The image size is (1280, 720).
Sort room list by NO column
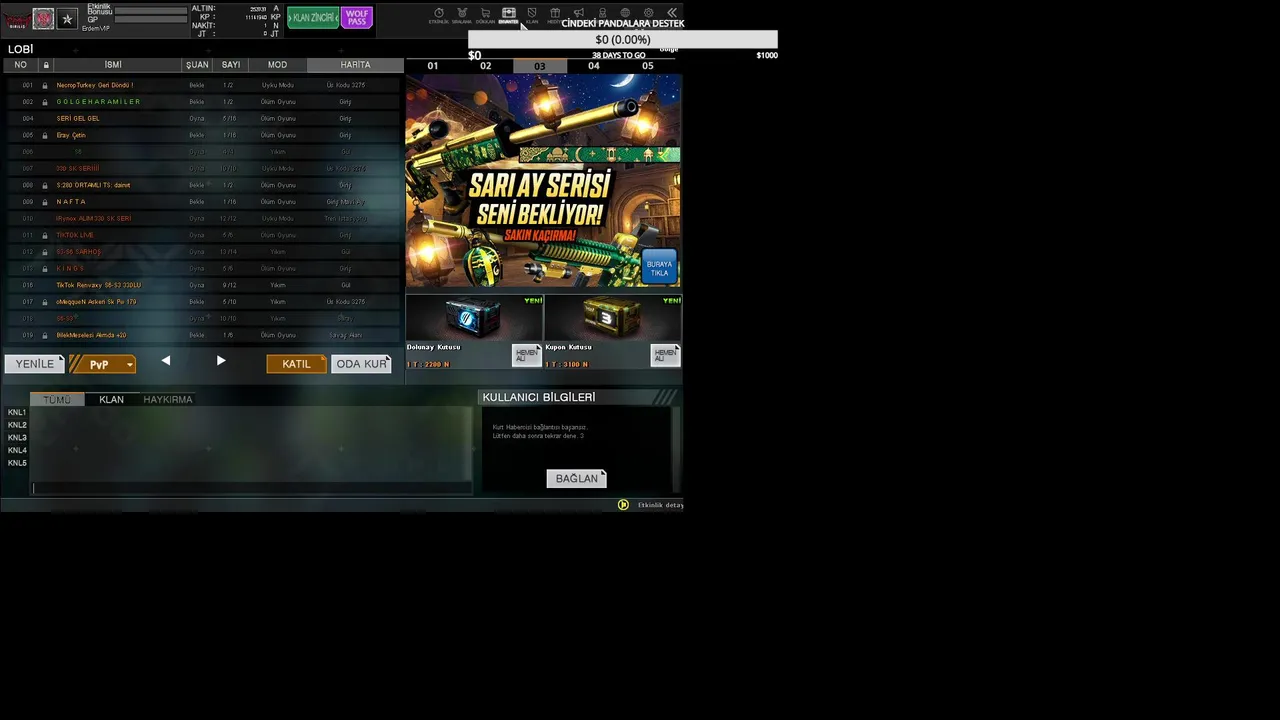[x=20, y=65]
